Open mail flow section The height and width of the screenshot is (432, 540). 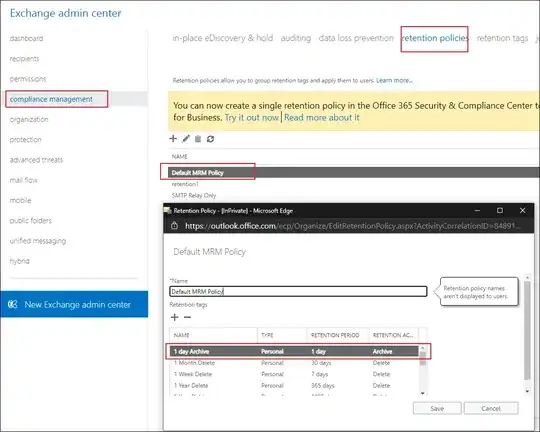point(23,180)
